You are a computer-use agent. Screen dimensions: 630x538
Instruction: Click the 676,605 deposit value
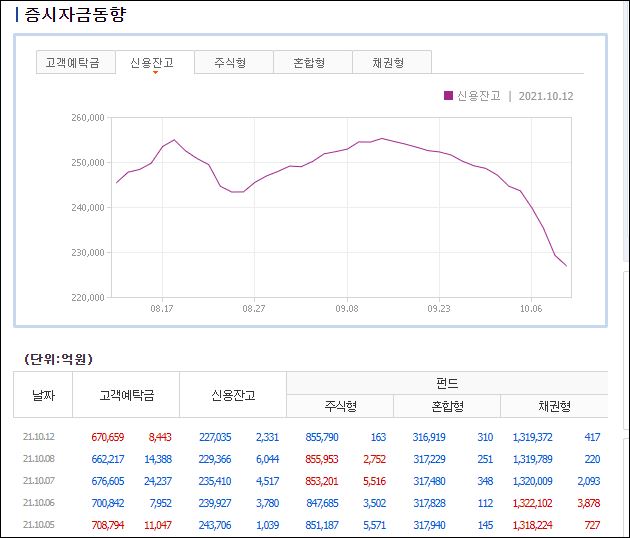click(108, 481)
